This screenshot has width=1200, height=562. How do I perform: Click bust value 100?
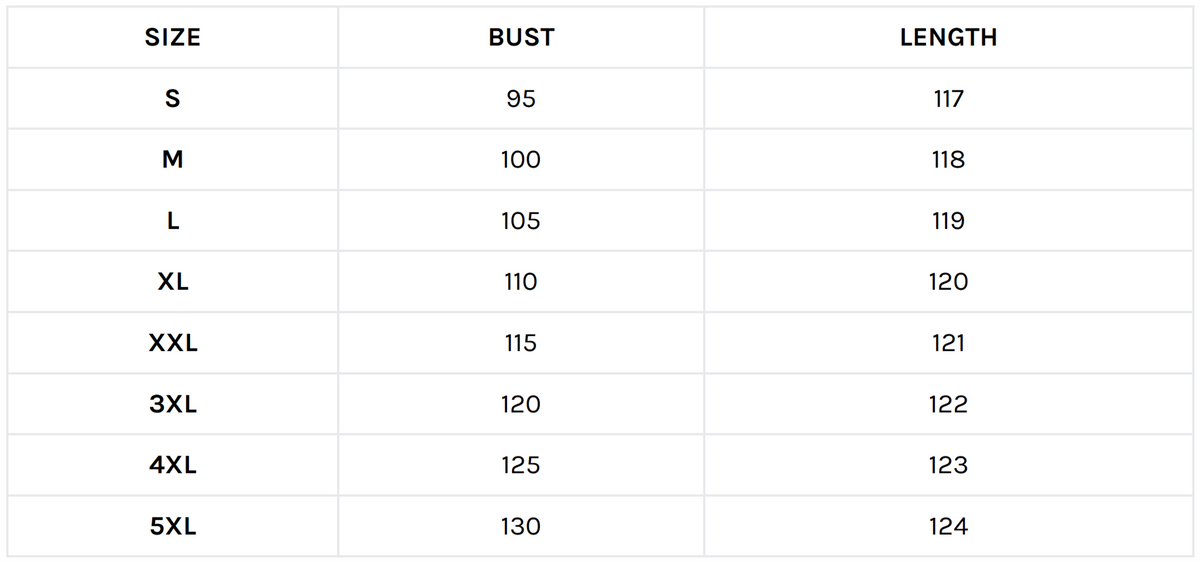521,160
